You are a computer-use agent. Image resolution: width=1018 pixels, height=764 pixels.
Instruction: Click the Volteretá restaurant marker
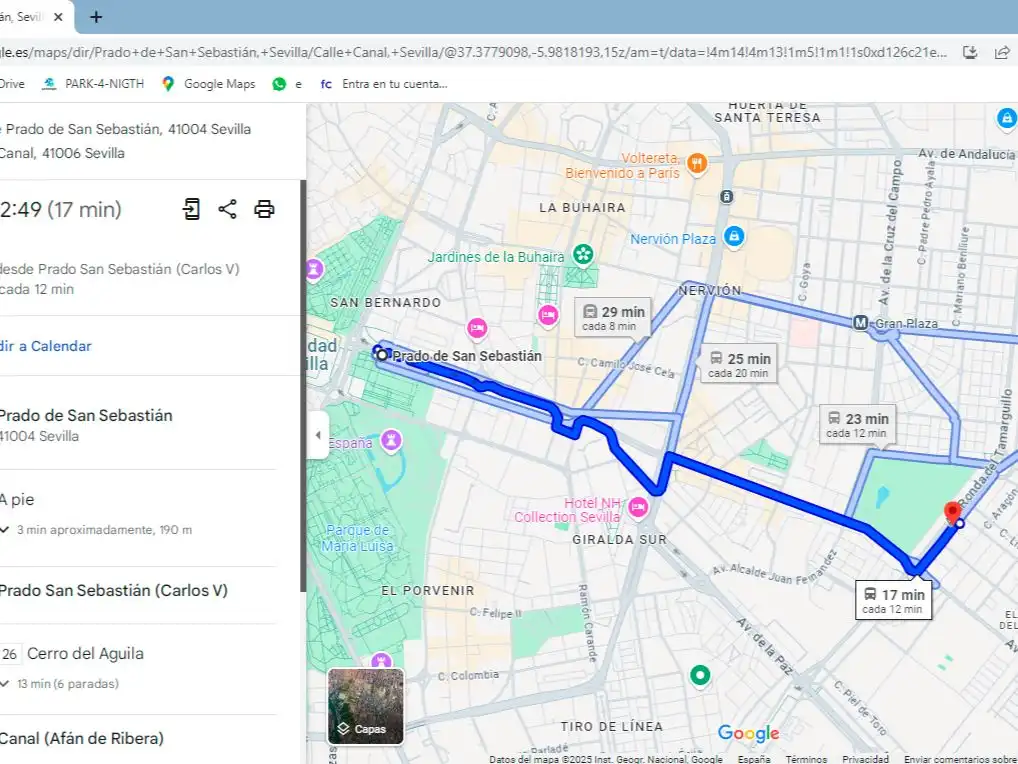[697, 163]
